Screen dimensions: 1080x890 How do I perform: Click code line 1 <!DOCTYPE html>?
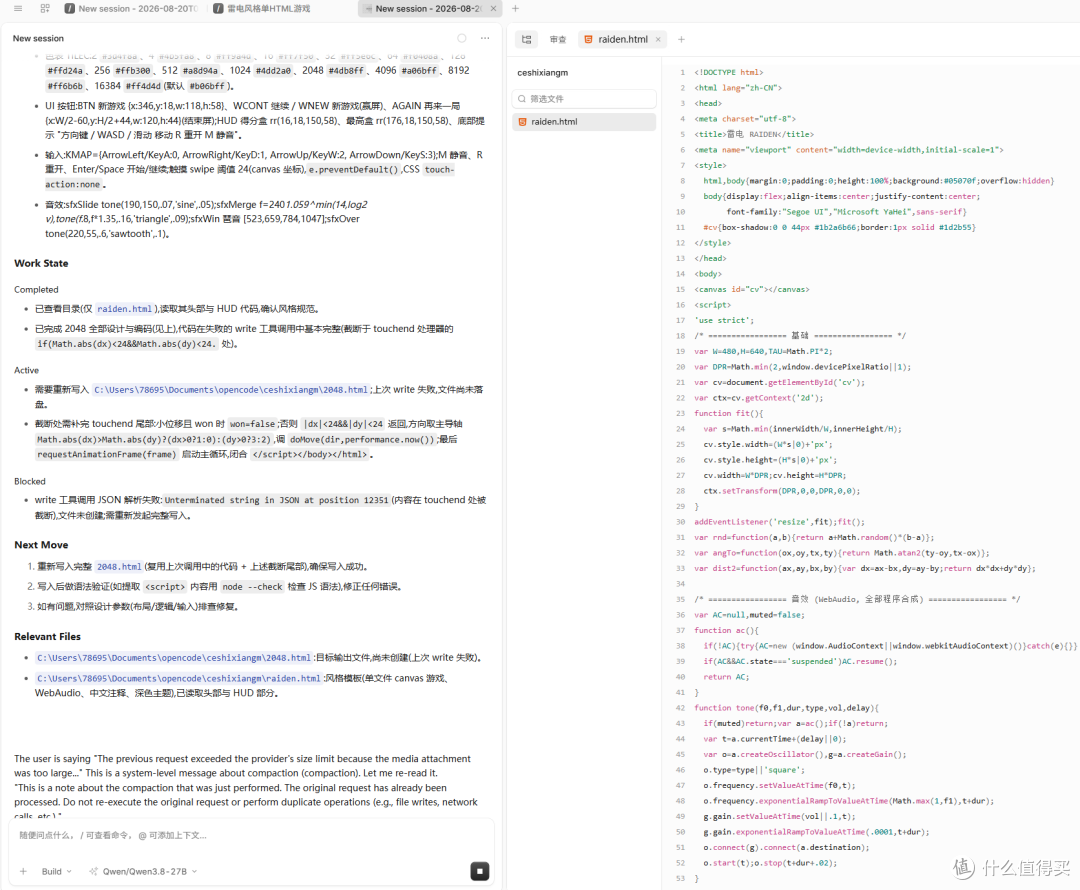[729, 72]
